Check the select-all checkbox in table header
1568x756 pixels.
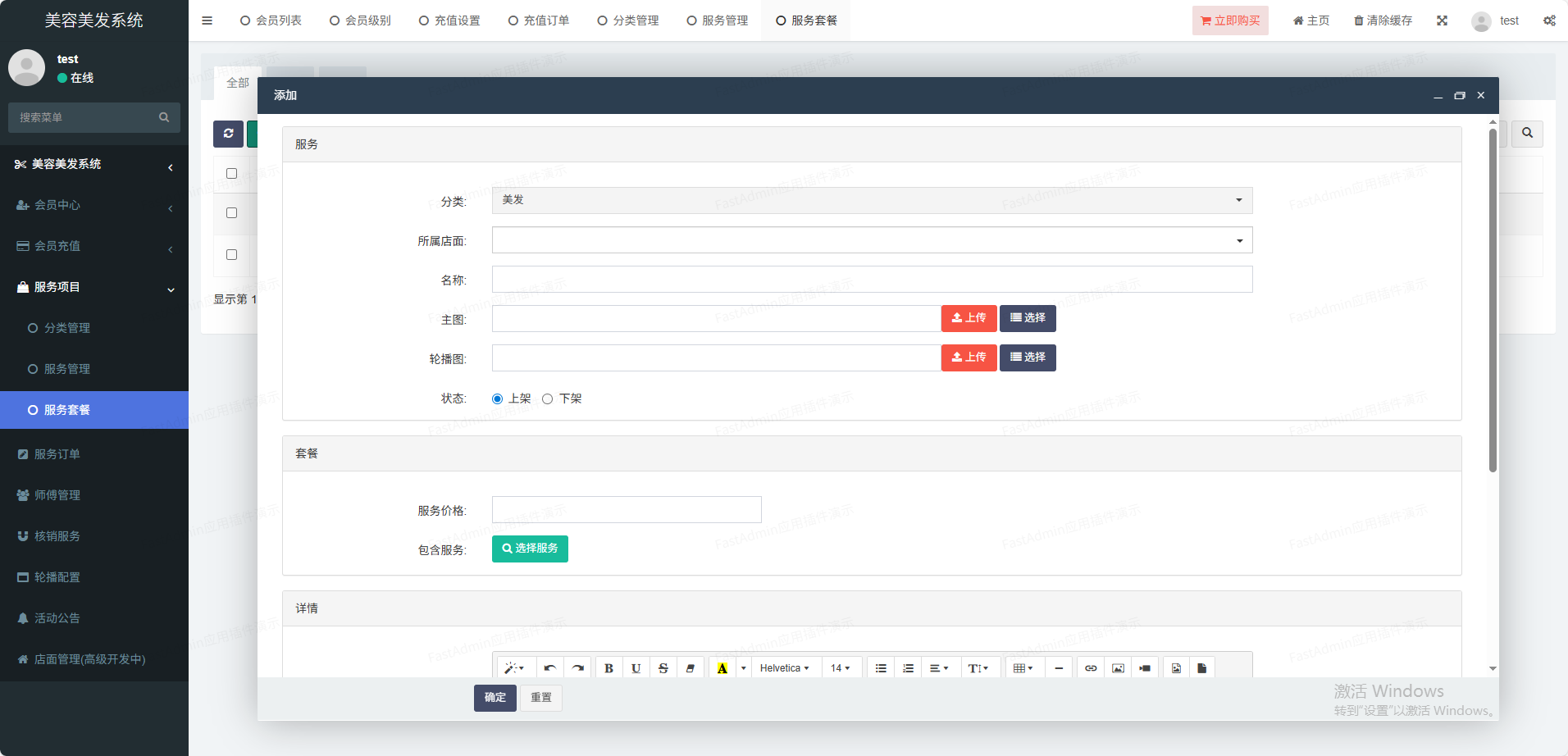231,174
